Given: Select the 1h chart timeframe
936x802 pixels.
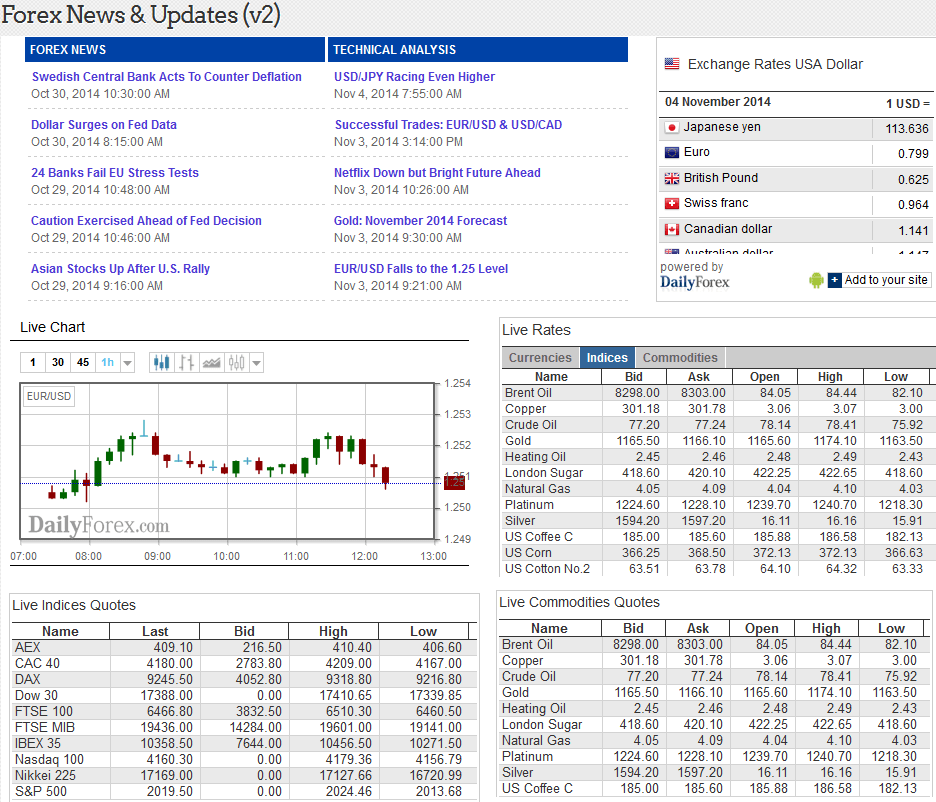Looking at the screenshot, I should (x=107, y=363).
